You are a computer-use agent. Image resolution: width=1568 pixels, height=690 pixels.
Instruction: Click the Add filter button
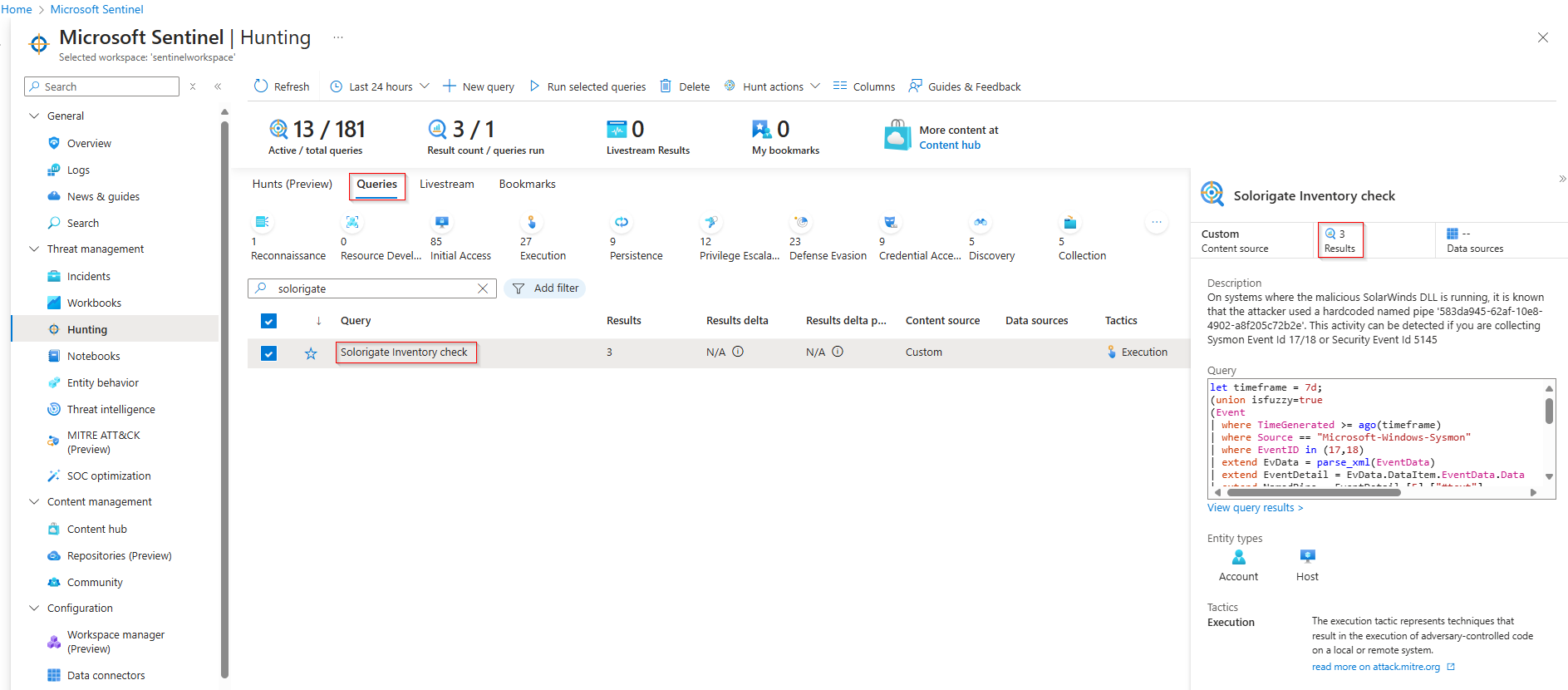[x=545, y=288]
